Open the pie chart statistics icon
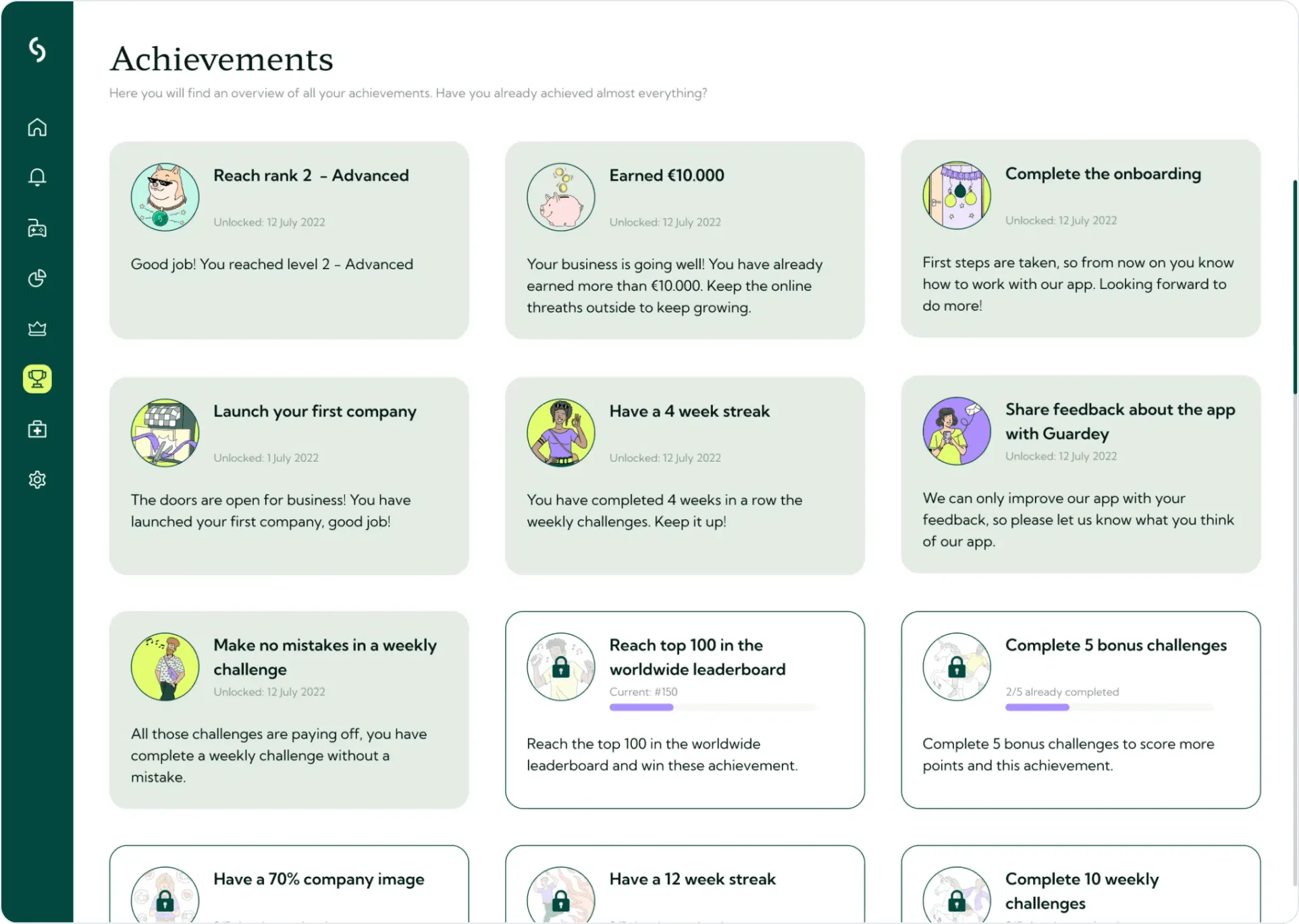 (37, 278)
